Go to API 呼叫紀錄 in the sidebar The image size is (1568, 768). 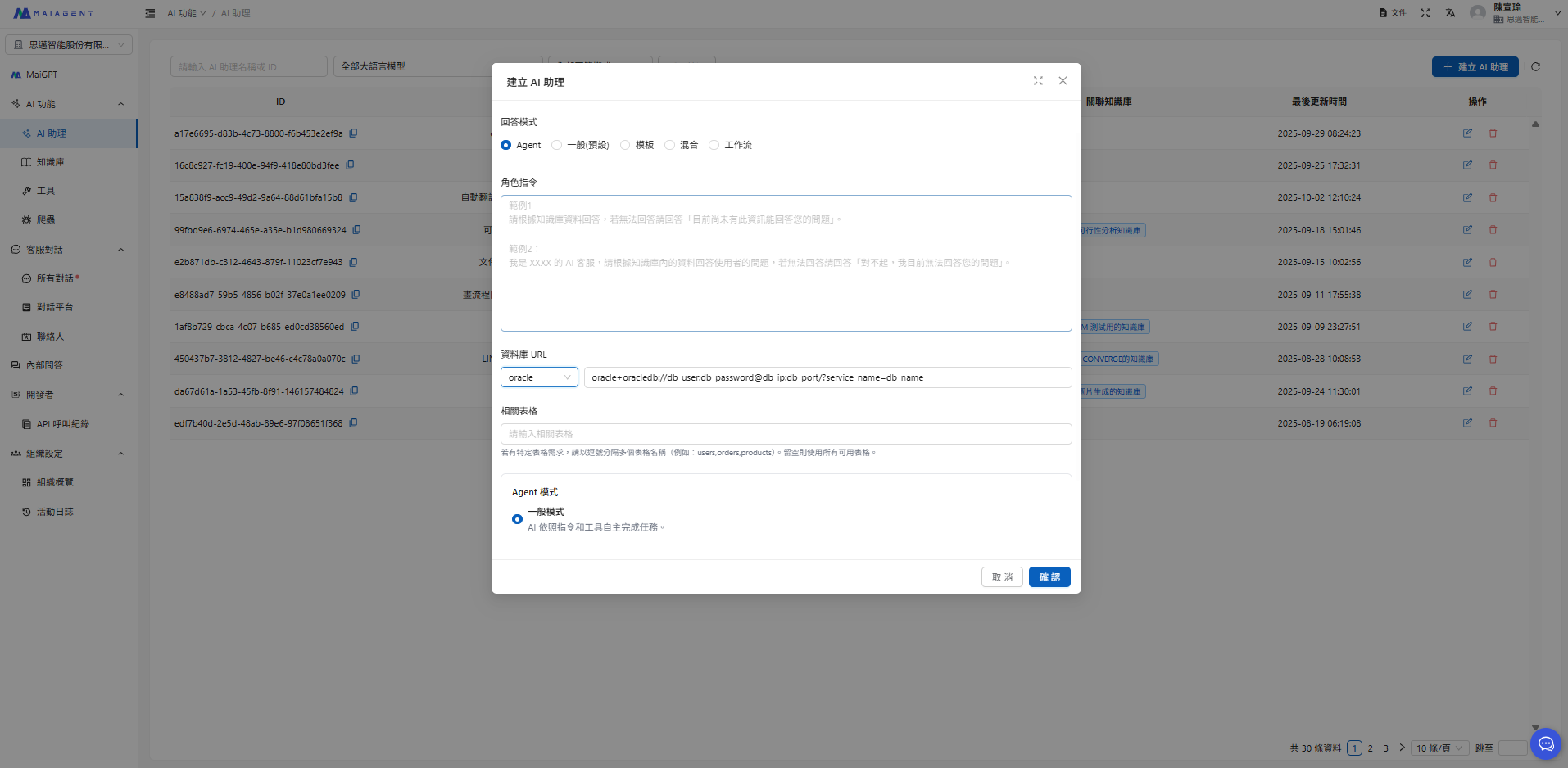click(62, 424)
